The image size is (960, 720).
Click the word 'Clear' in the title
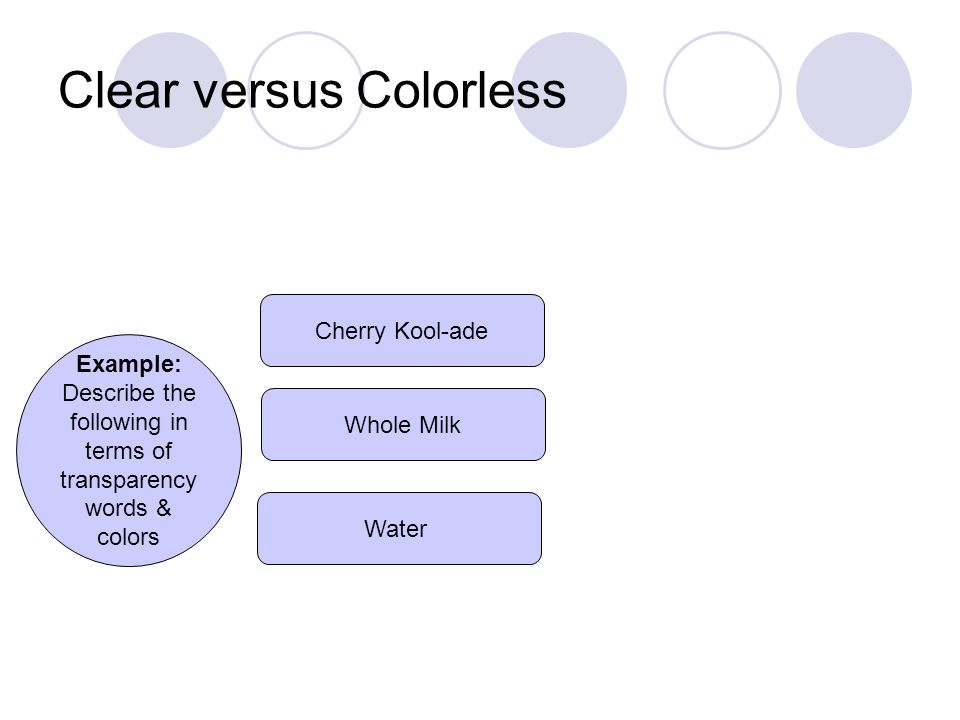[119, 91]
